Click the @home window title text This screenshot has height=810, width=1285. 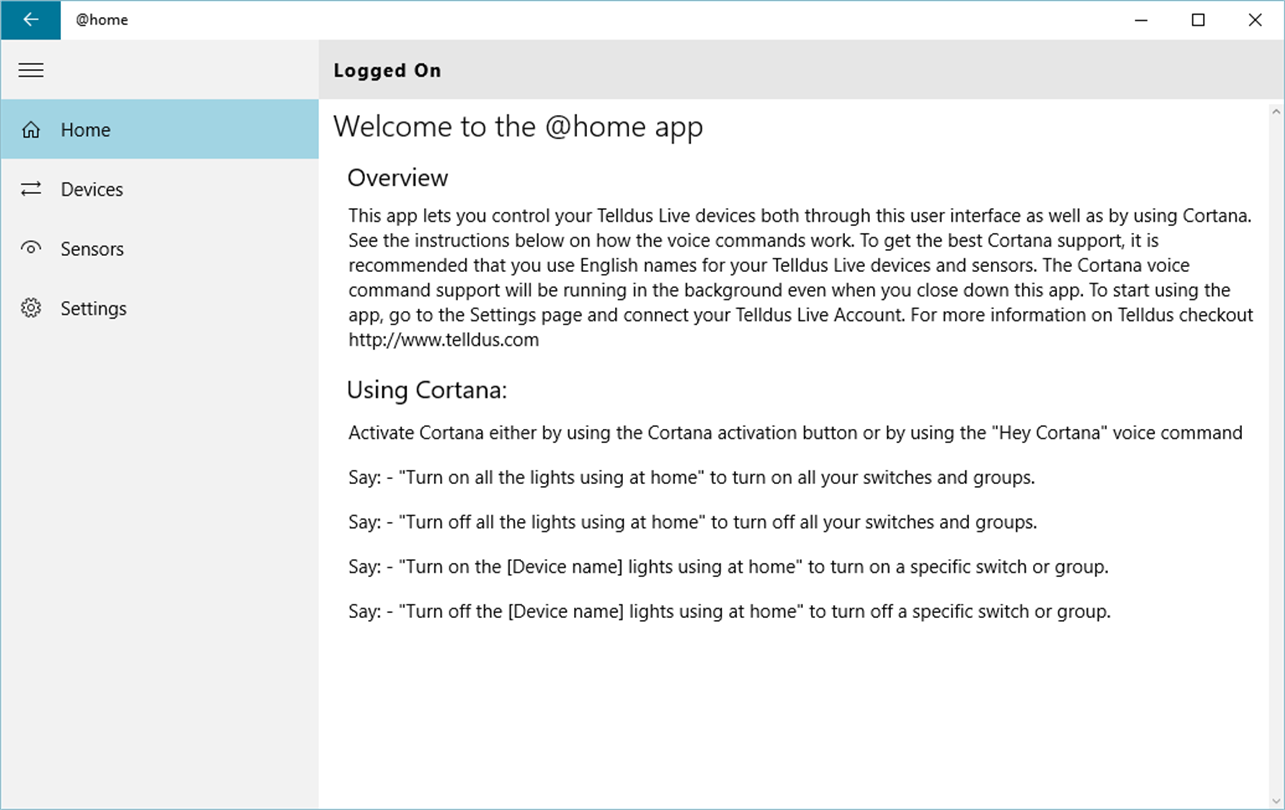tap(102, 20)
